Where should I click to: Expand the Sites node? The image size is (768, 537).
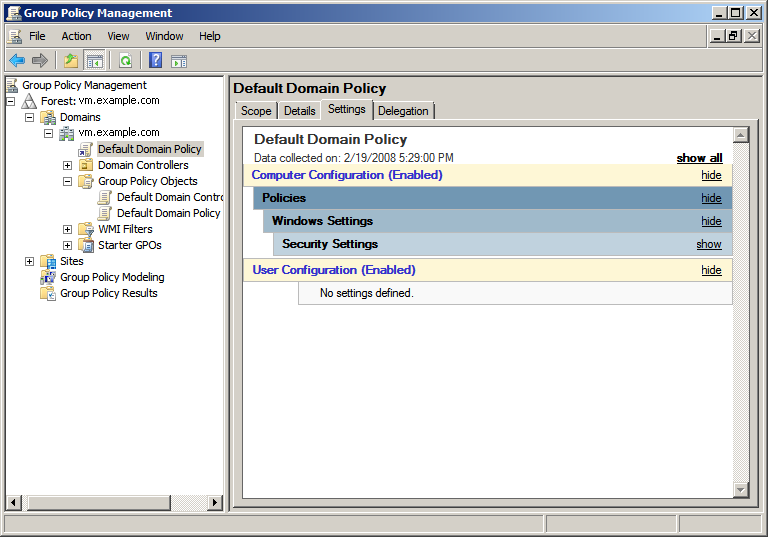click(x=29, y=262)
